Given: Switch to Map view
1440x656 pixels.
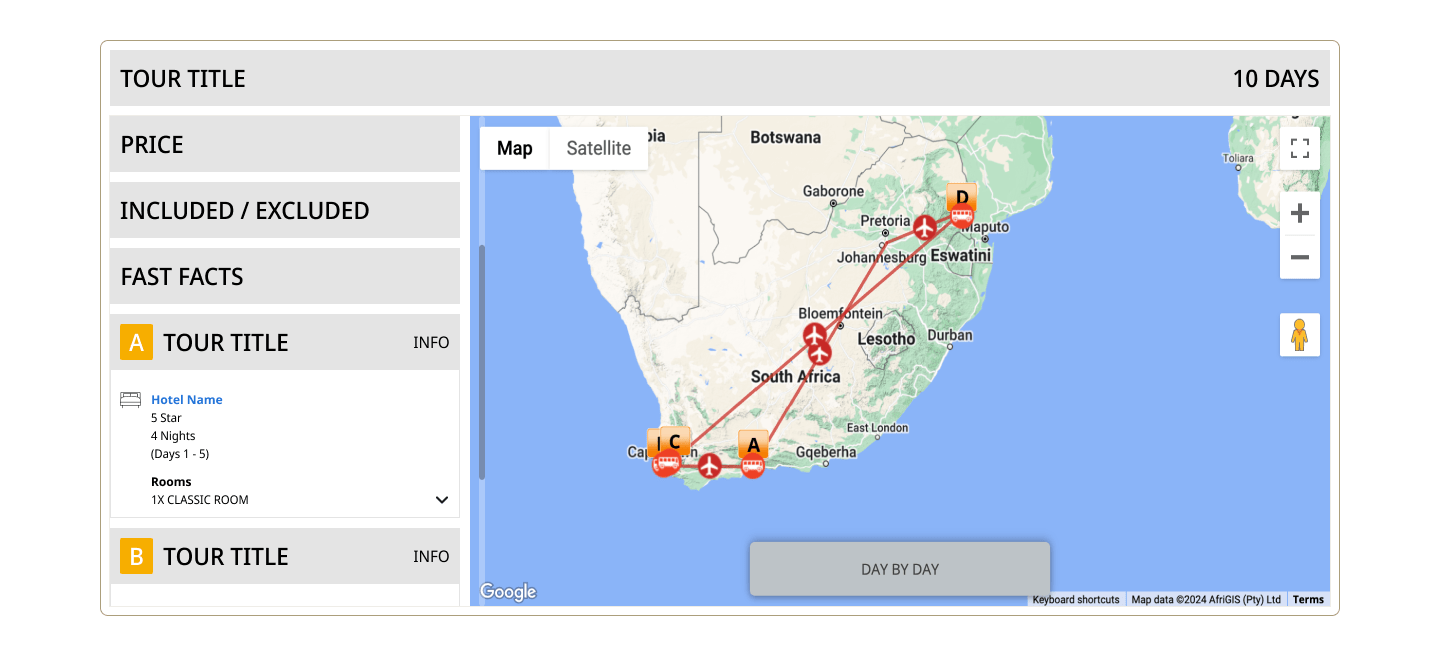Looking at the screenshot, I should click(x=515, y=148).
